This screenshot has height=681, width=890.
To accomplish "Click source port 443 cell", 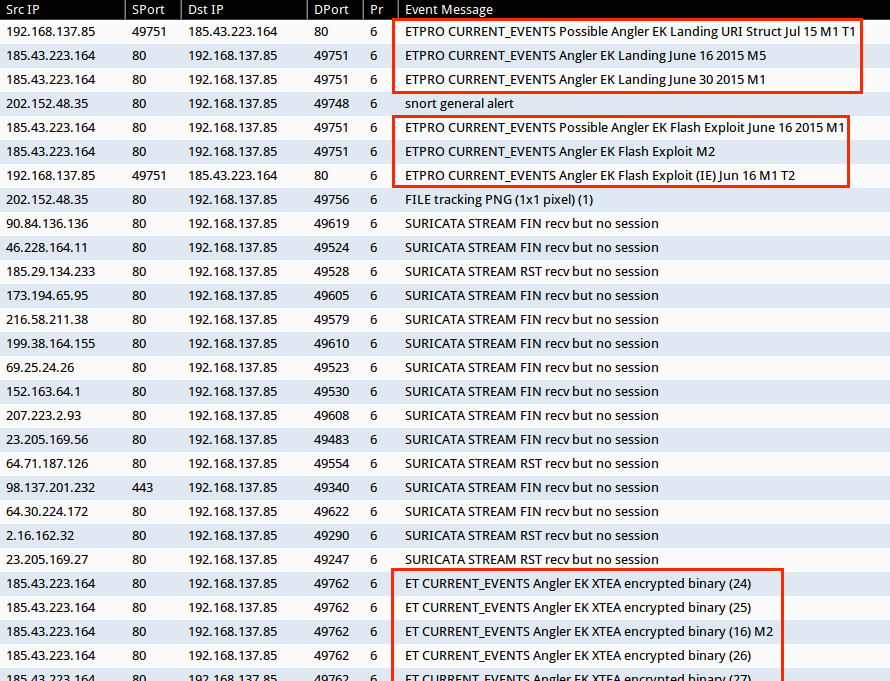I will [x=142, y=487].
